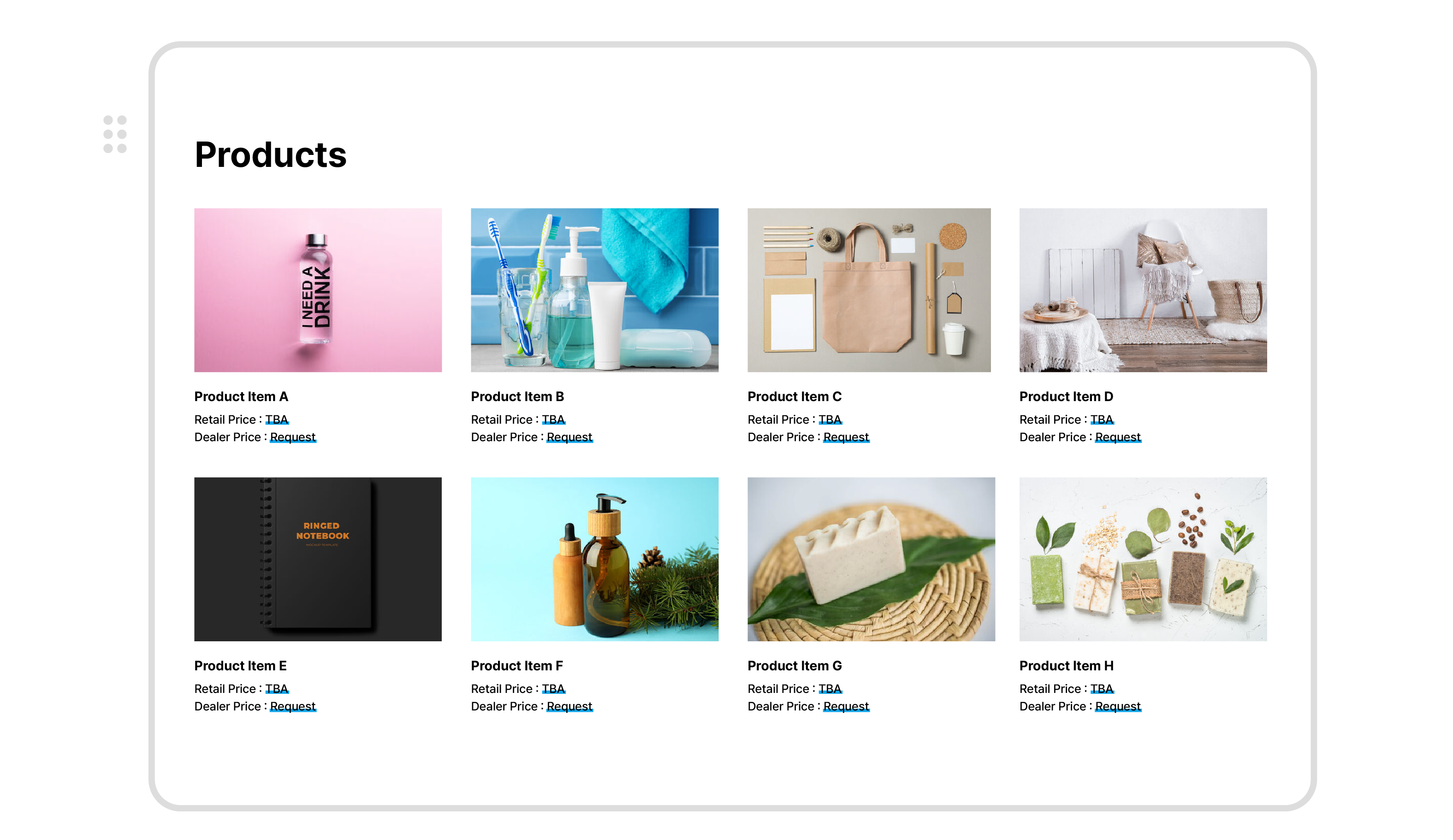Click the Product Item A title

pos(241,396)
